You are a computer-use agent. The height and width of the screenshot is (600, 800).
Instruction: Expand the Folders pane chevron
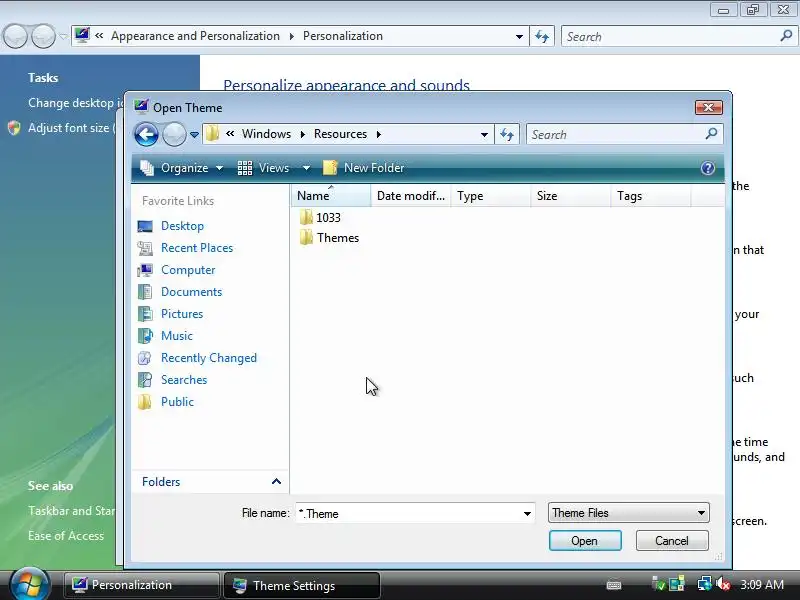[277, 482]
